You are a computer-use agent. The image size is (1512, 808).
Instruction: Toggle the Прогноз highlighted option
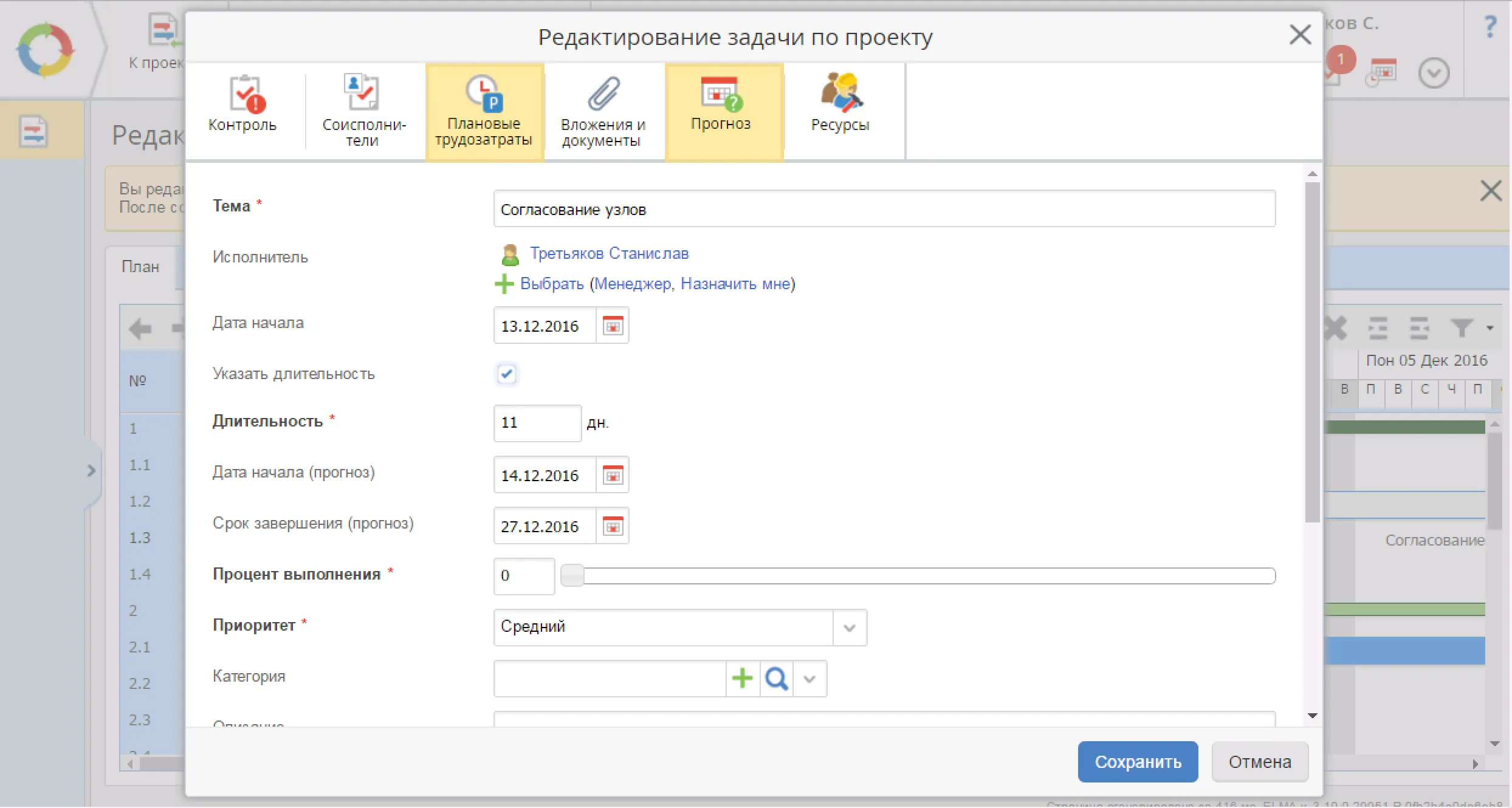click(x=721, y=111)
